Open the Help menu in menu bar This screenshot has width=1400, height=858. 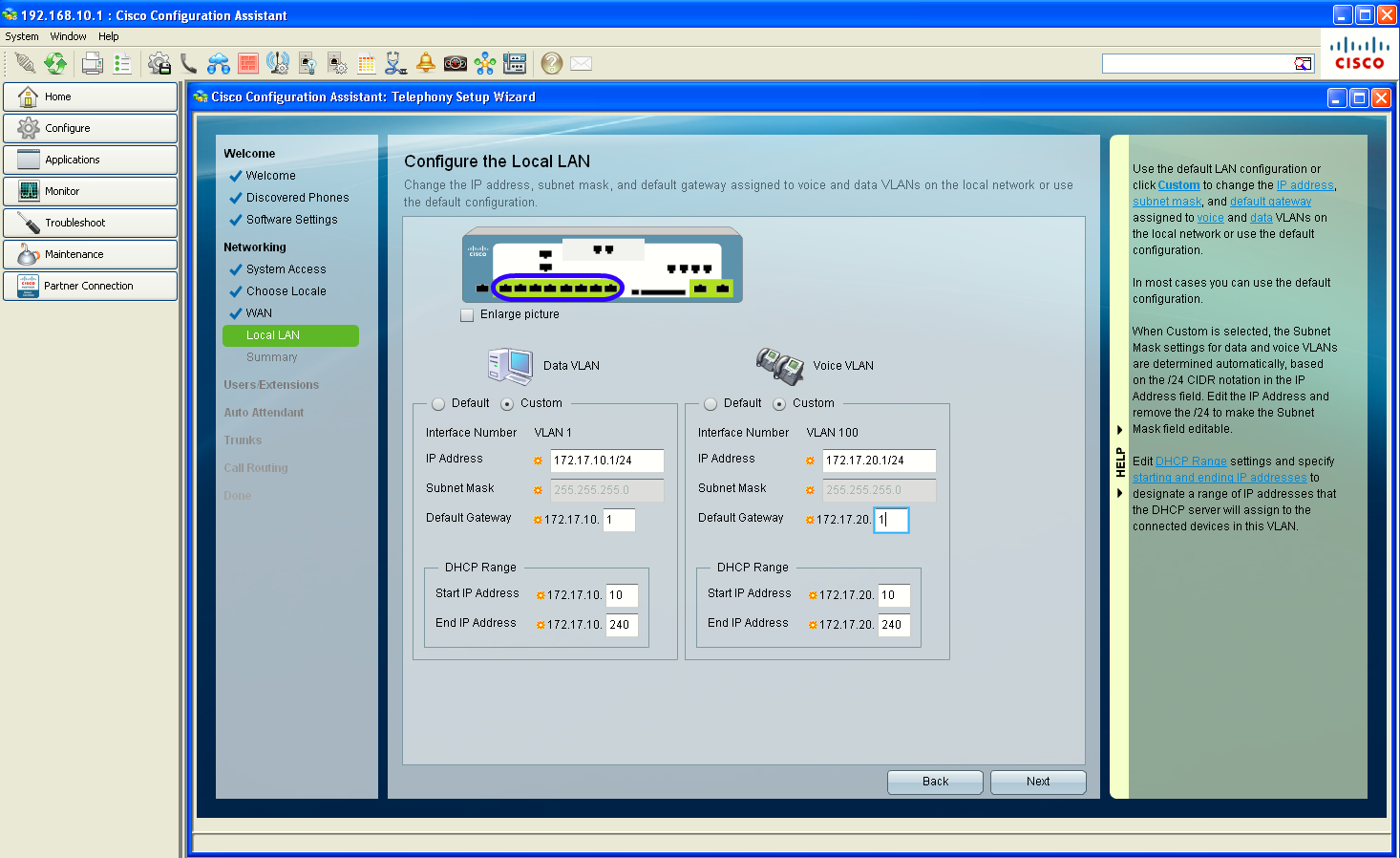[109, 36]
